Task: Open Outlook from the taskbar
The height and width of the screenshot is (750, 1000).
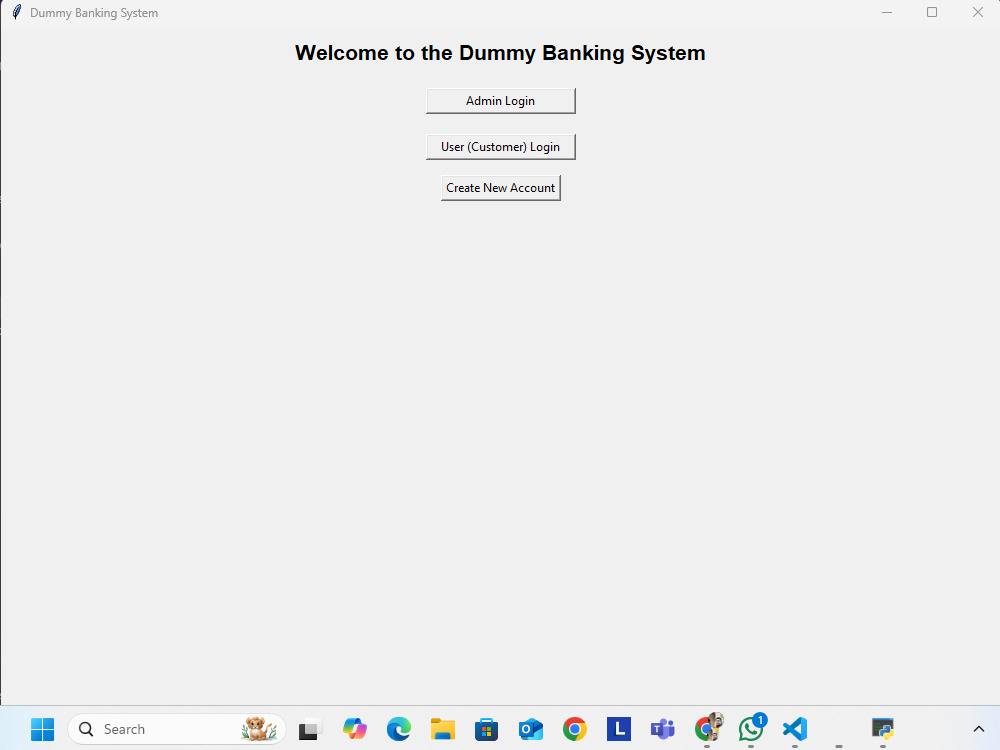Action: click(x=531, y=729)
